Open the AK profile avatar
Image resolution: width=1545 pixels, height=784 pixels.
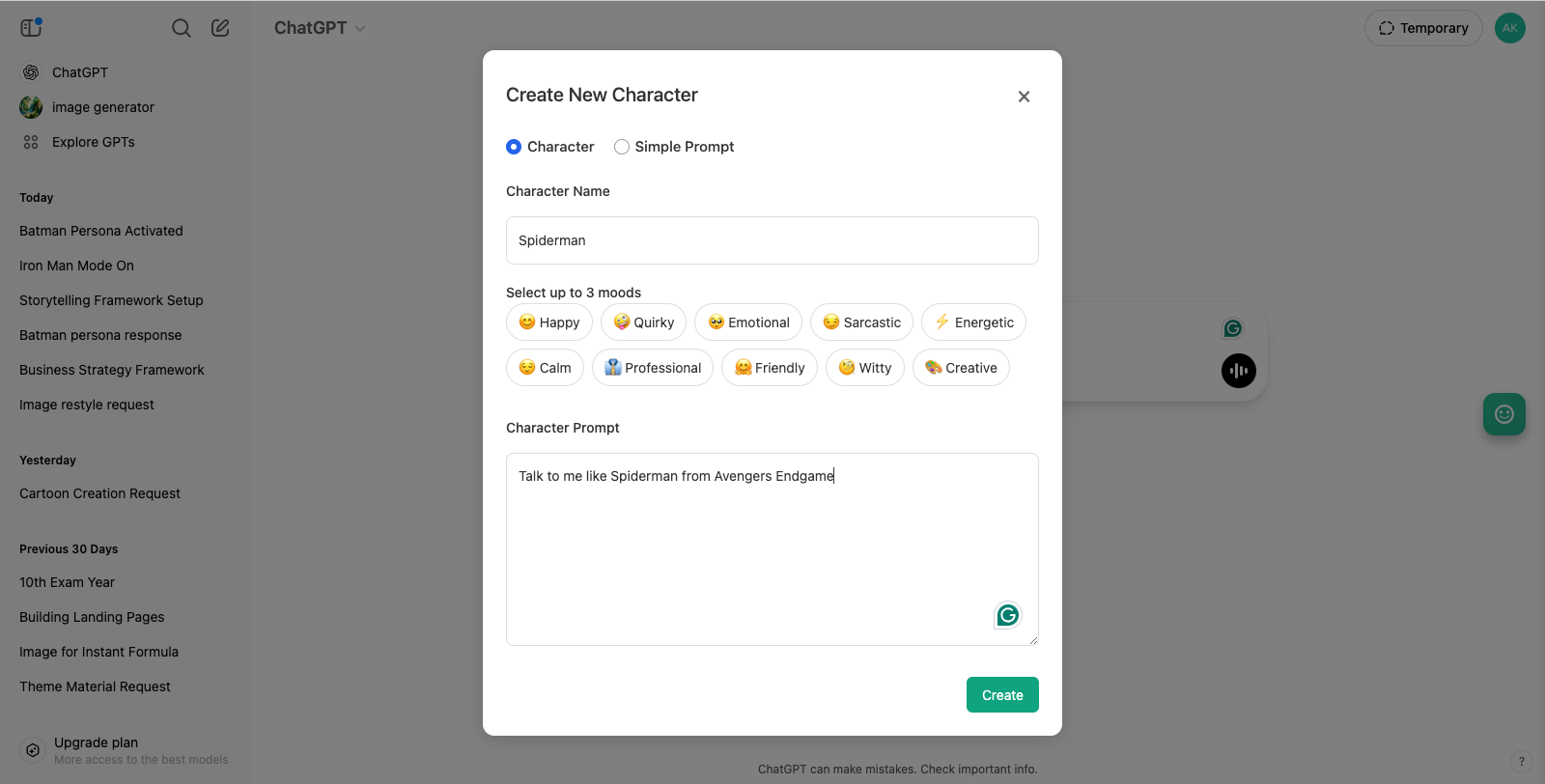pos(1509,28)
